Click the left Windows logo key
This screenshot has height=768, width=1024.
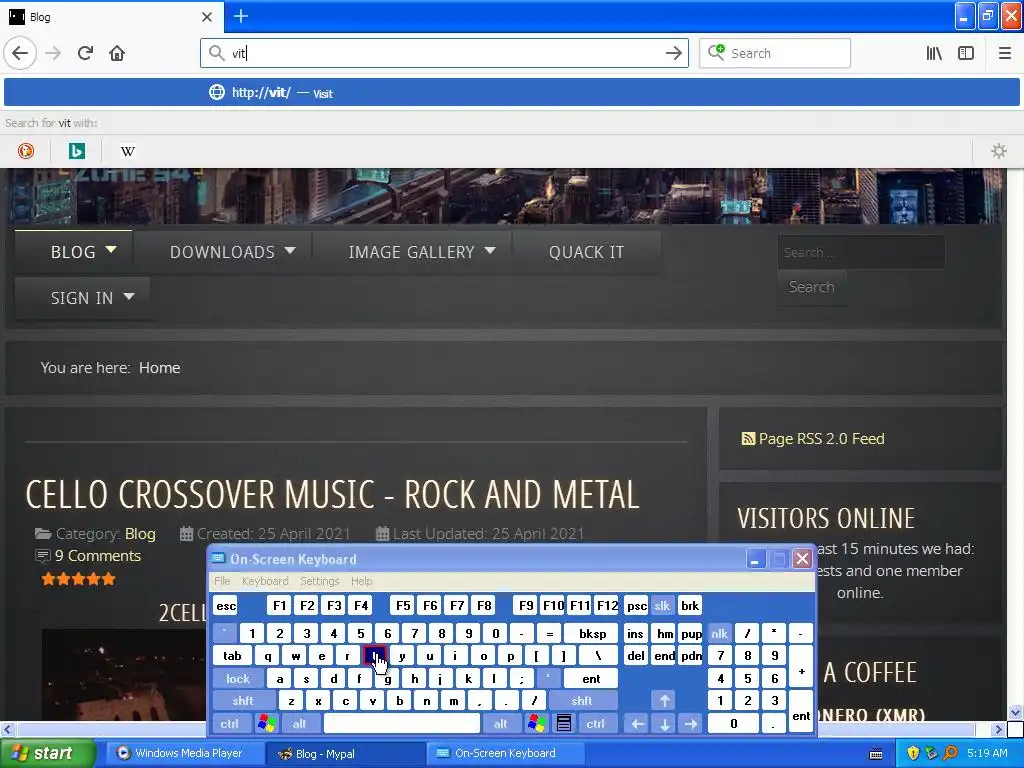(x=266, y=724)
